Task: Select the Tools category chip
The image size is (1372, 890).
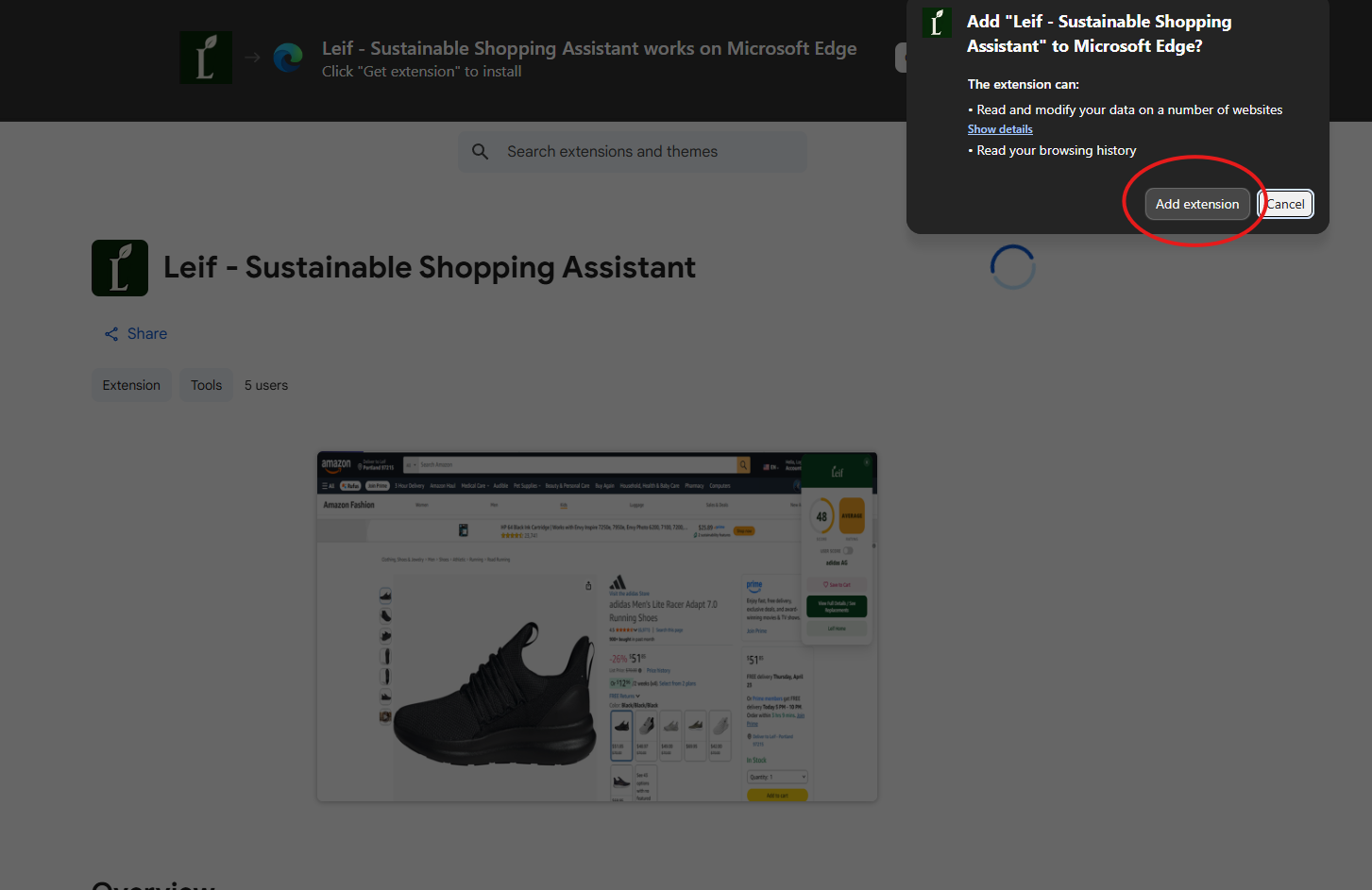Action: pos(206,385)
